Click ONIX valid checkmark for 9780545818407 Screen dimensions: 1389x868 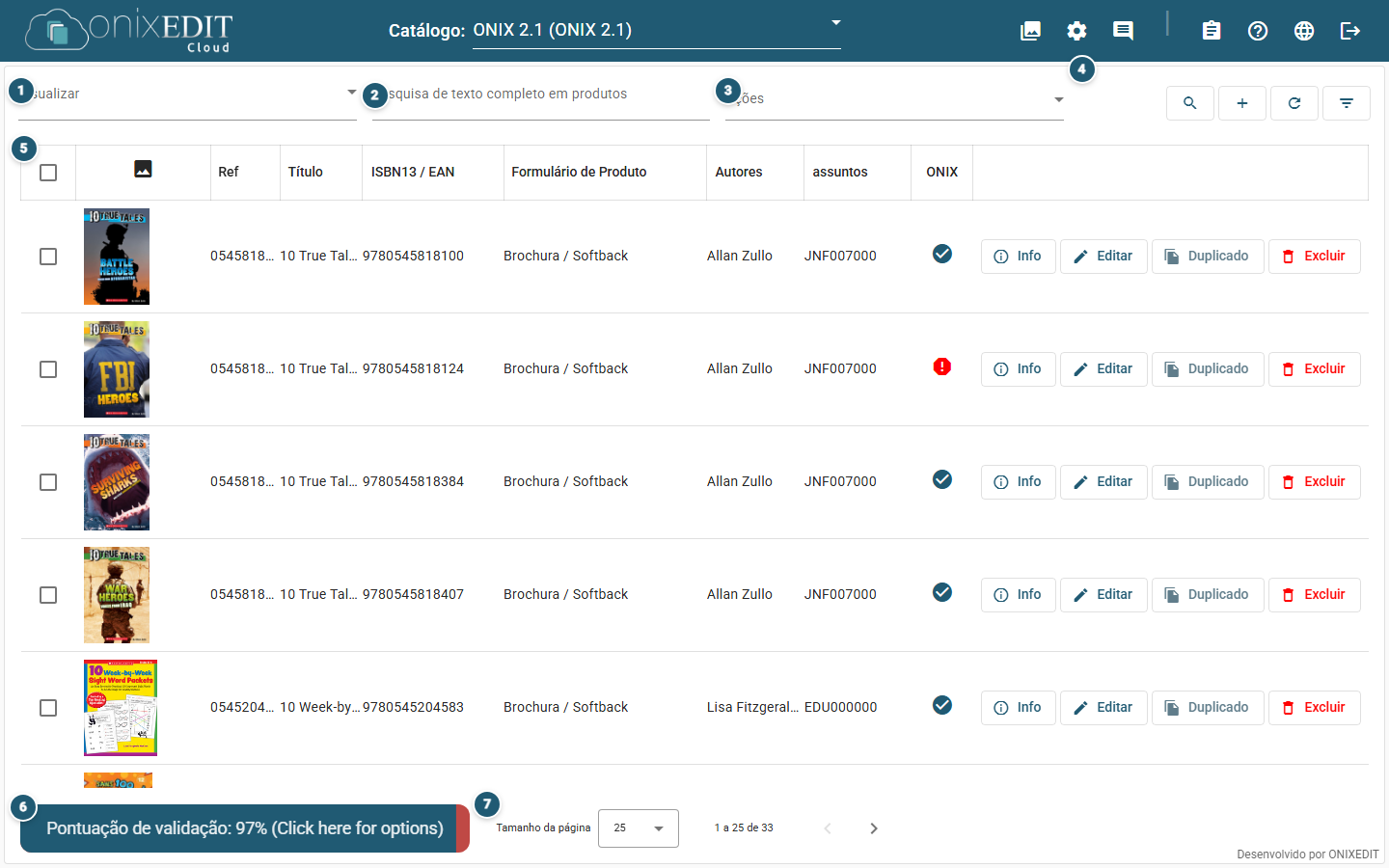(942, 592)
